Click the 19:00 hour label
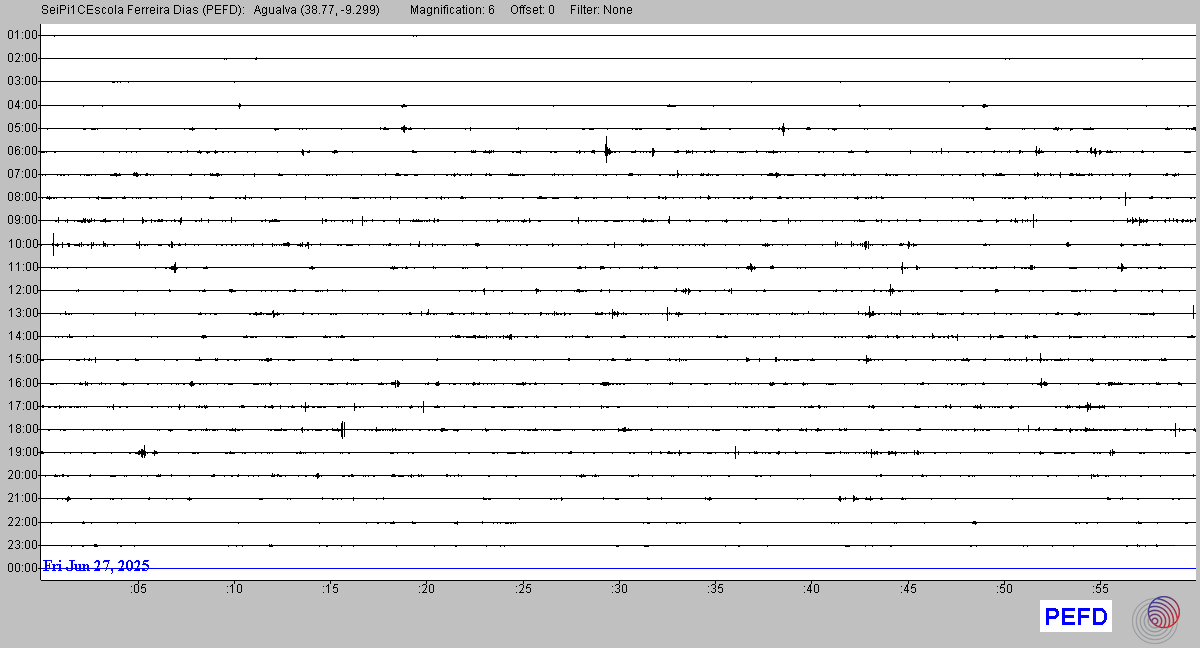 [22, 452]
